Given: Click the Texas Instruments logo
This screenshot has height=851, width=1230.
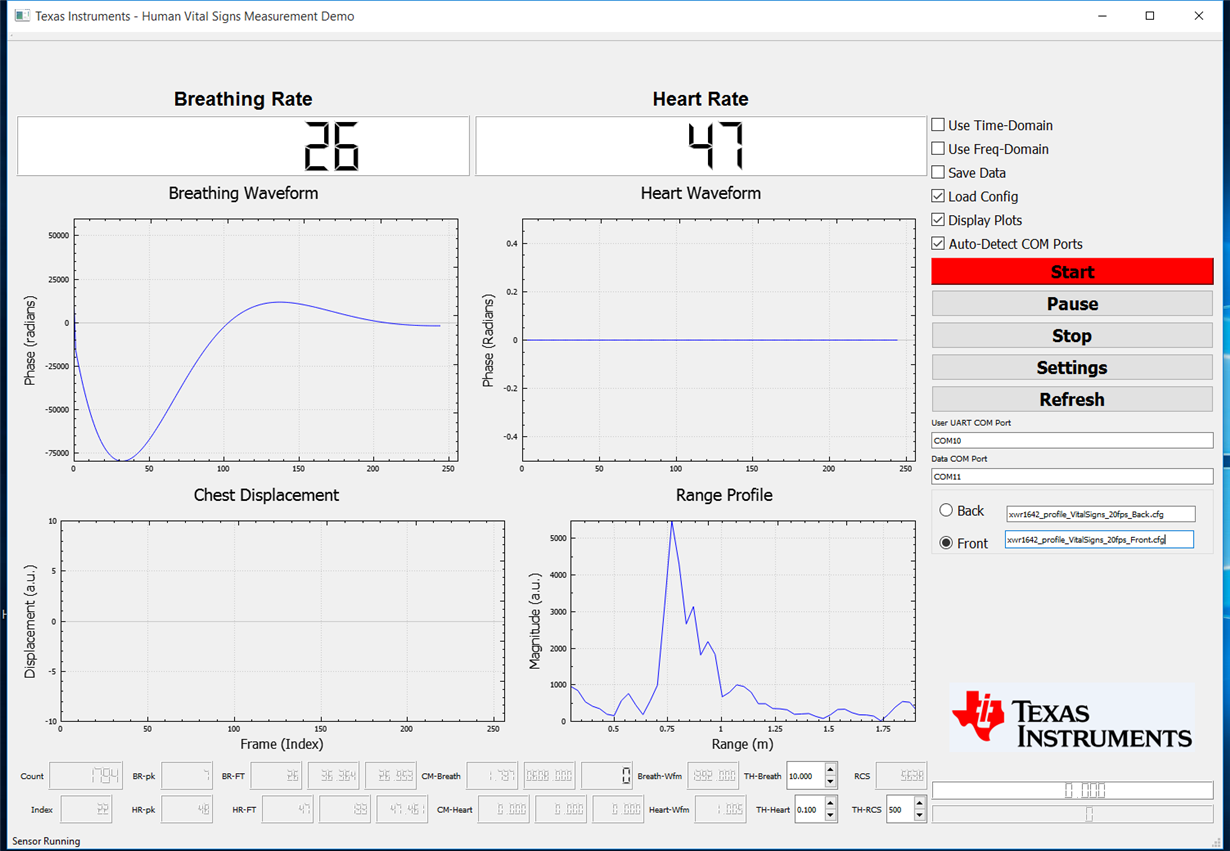Looking at the screenshot, I should coord(1072,718).
